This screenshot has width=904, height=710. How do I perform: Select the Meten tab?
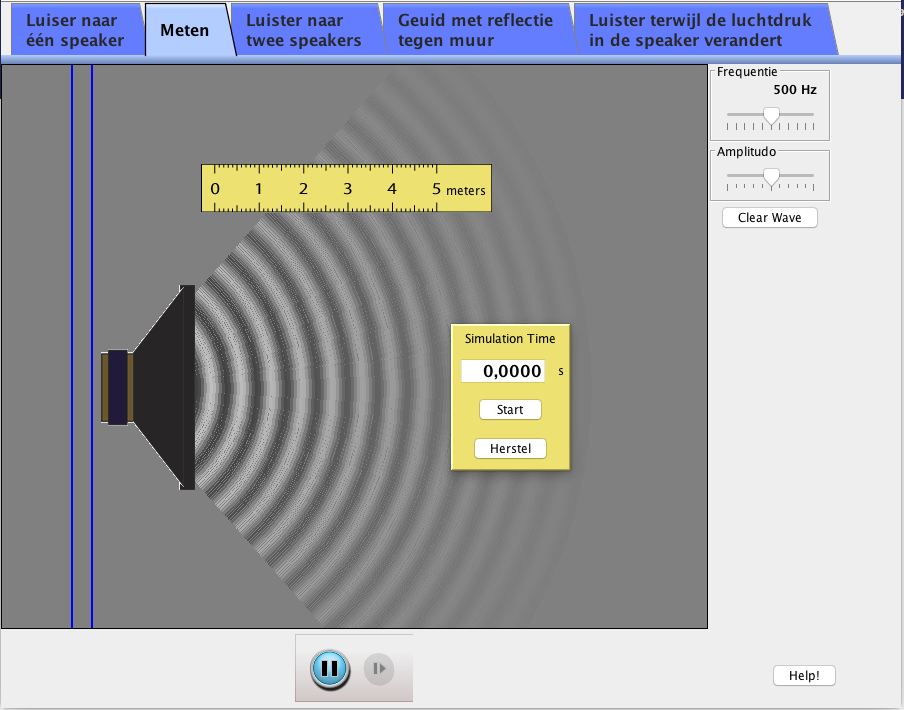(184, 30)
